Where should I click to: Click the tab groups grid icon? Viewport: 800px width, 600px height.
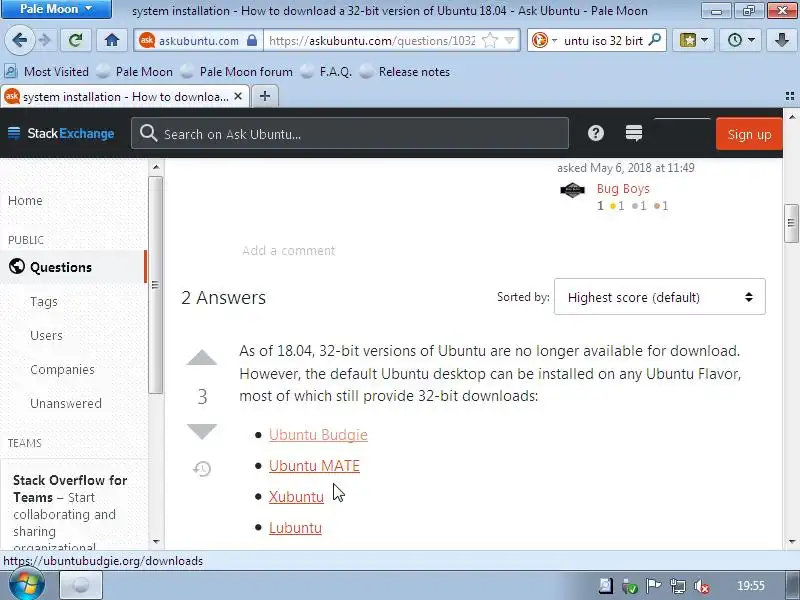tap(790, 96)
